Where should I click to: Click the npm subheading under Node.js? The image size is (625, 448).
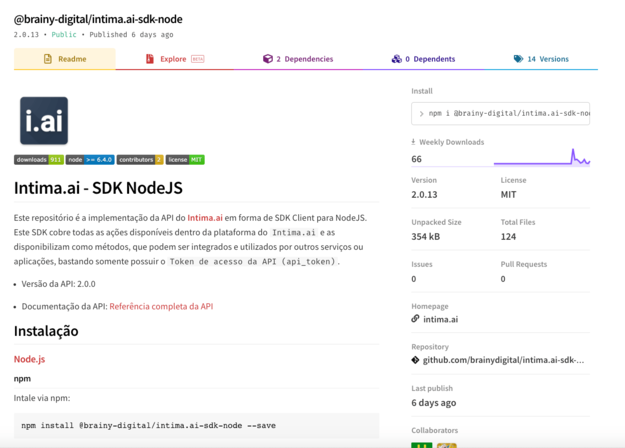click(x=22, y=379)
